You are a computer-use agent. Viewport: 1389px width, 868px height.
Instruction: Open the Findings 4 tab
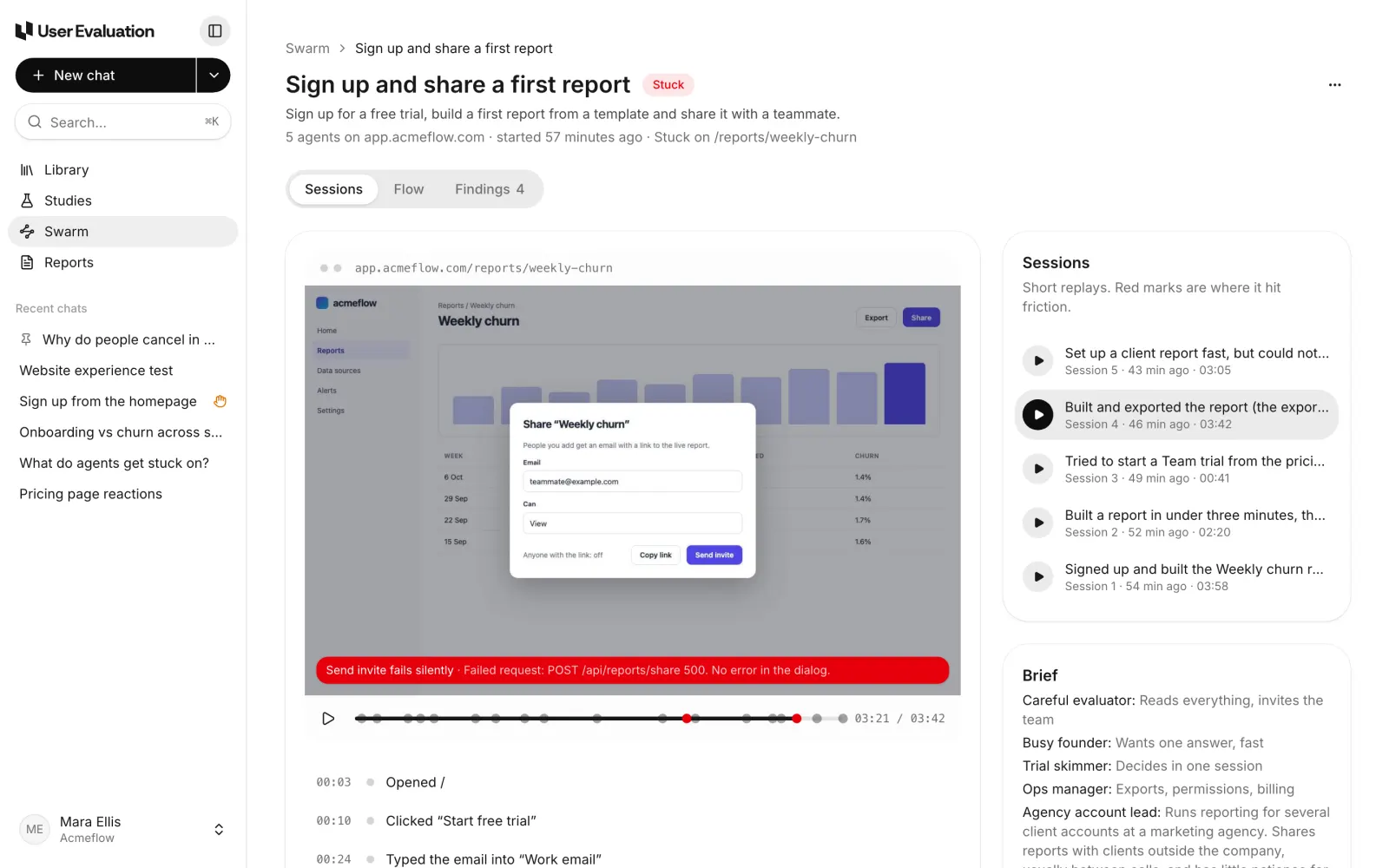[x=490, y=189]
